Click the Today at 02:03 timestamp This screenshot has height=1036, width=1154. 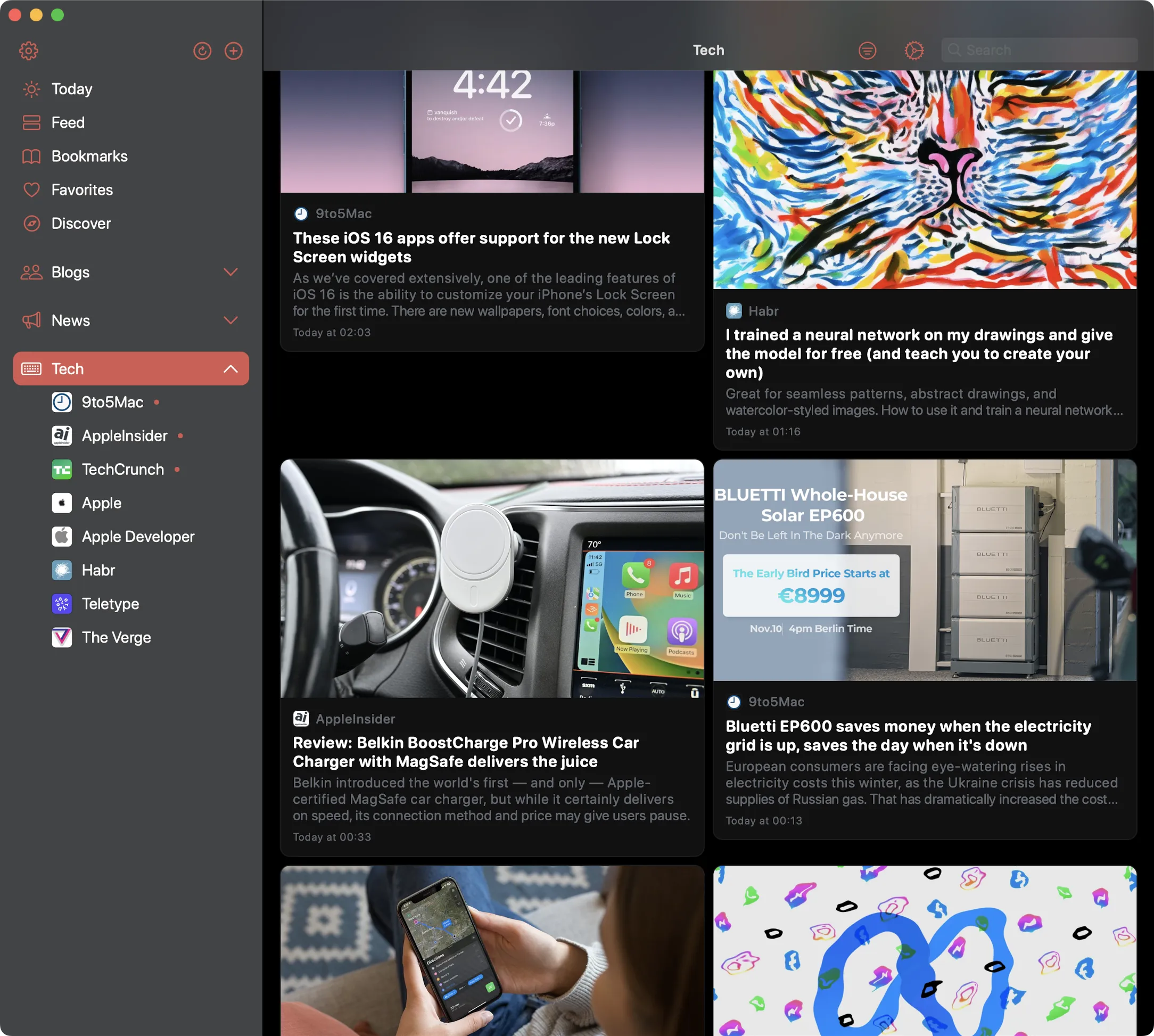tap(332, 332)
